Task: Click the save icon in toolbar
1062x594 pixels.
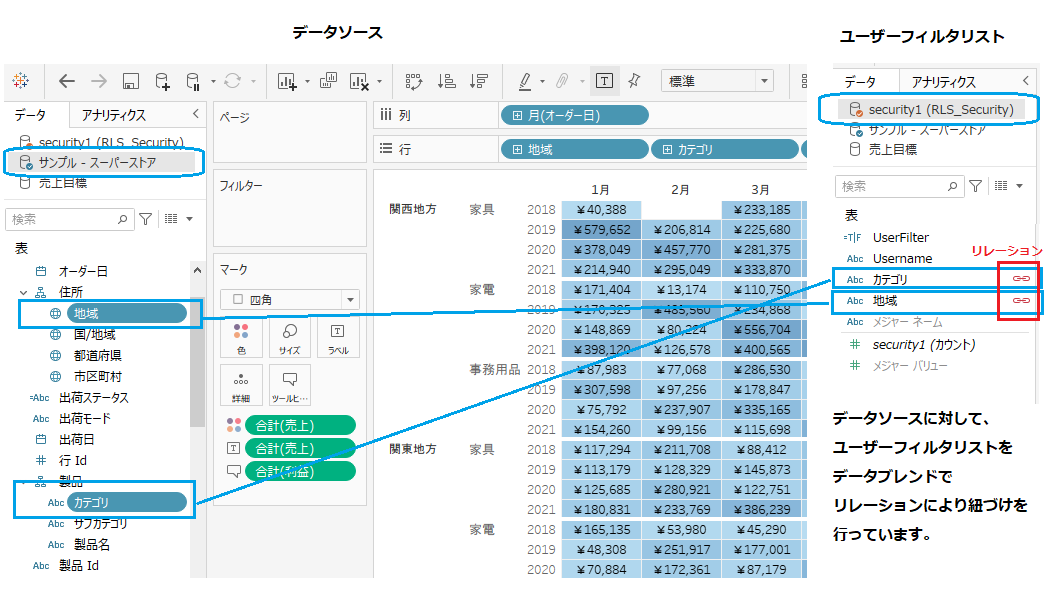Action: [x=130, y=81]
